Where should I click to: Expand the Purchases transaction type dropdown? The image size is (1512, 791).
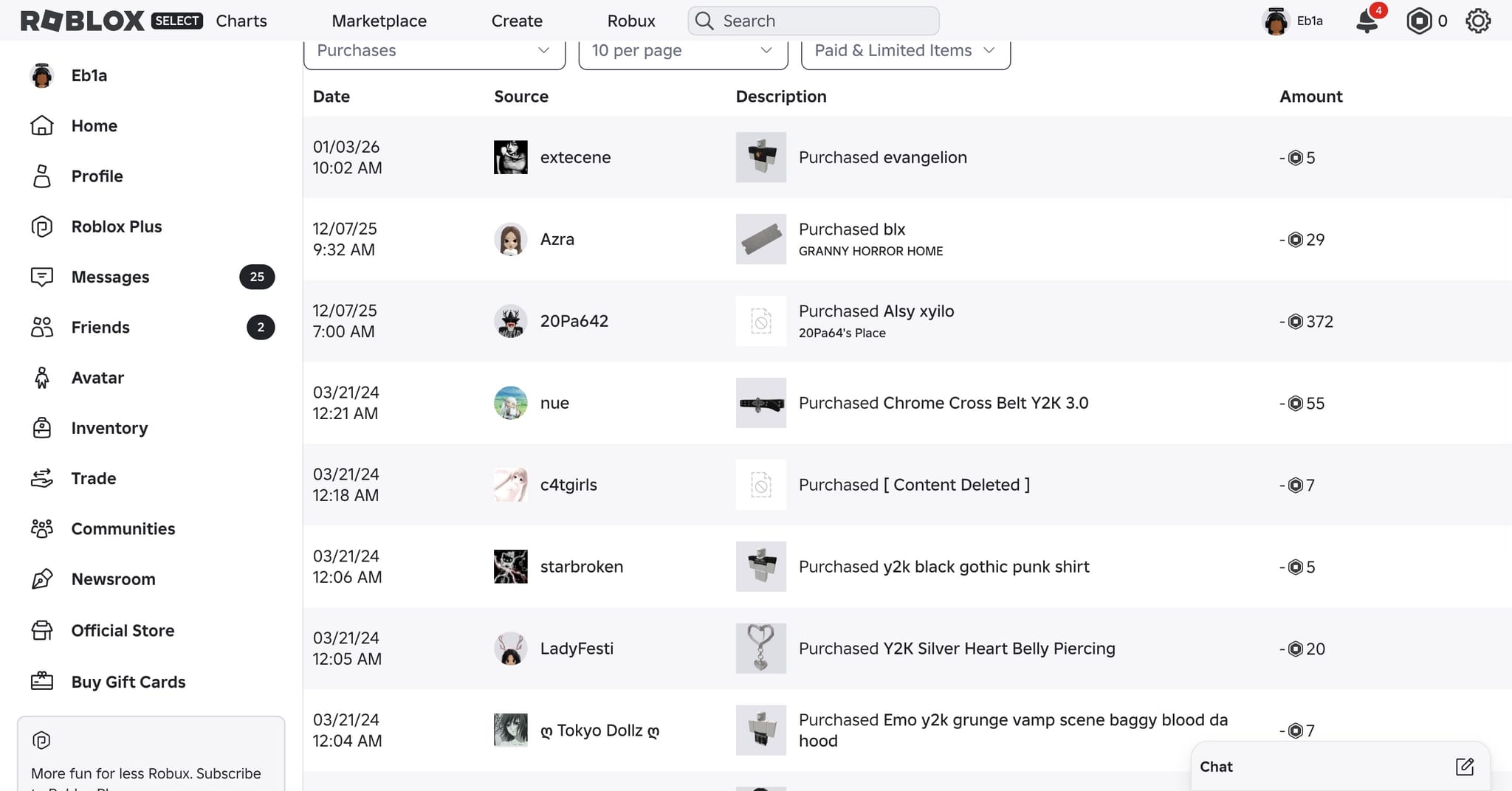pyautogui.click(x=434, y=51)
